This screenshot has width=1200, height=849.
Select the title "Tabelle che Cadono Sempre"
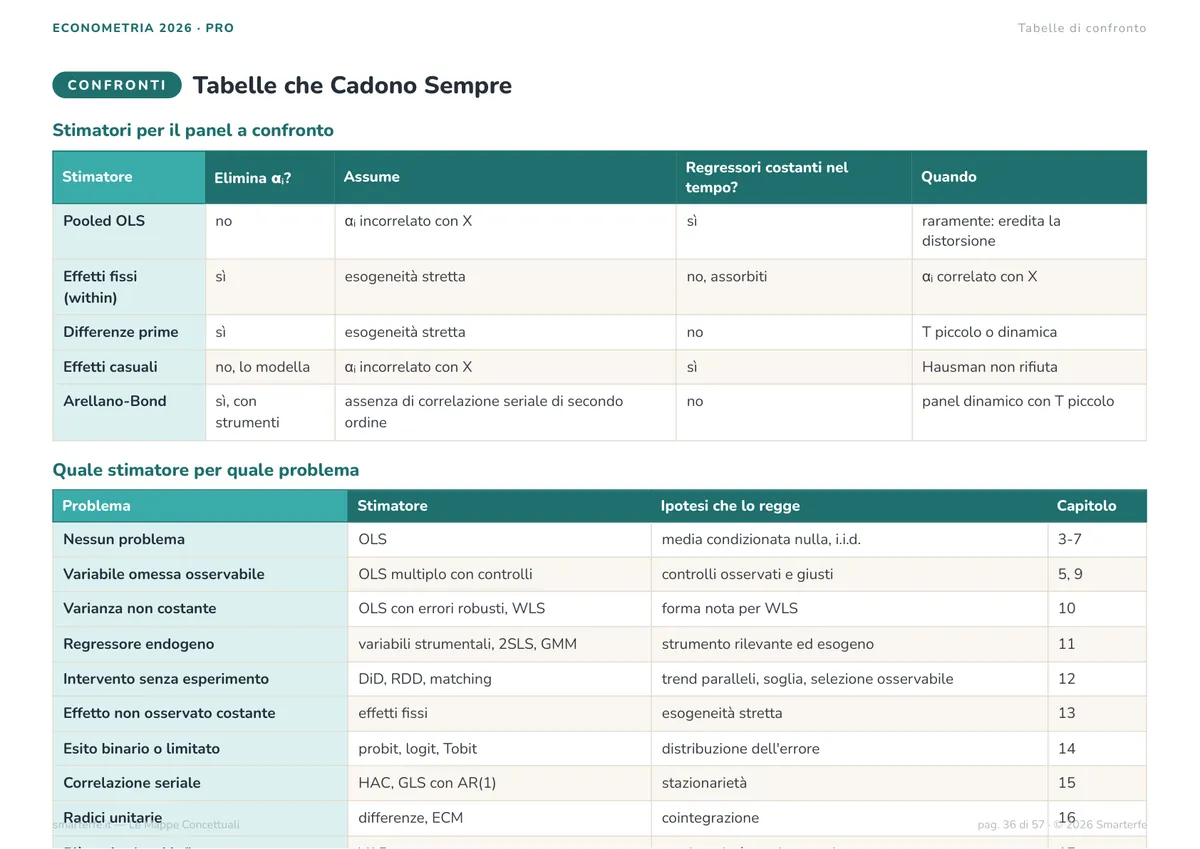click(352, 85)
